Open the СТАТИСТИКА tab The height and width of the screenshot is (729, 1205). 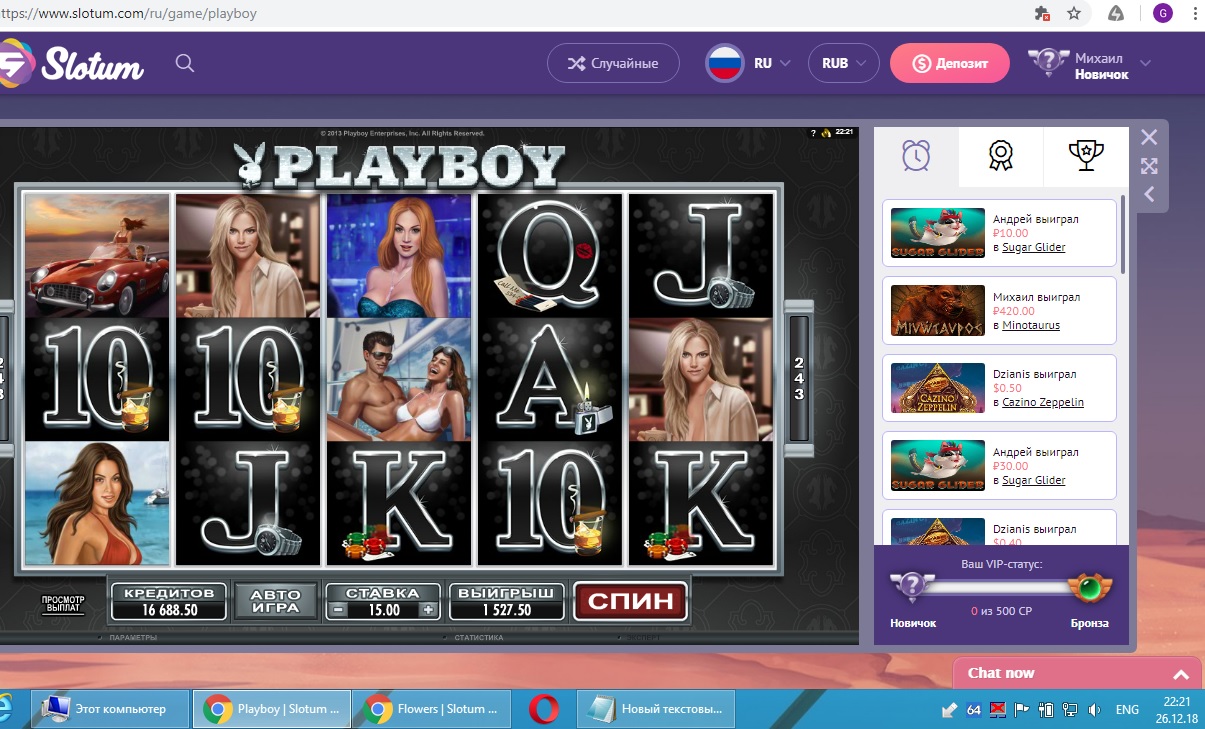coord(478,637)
